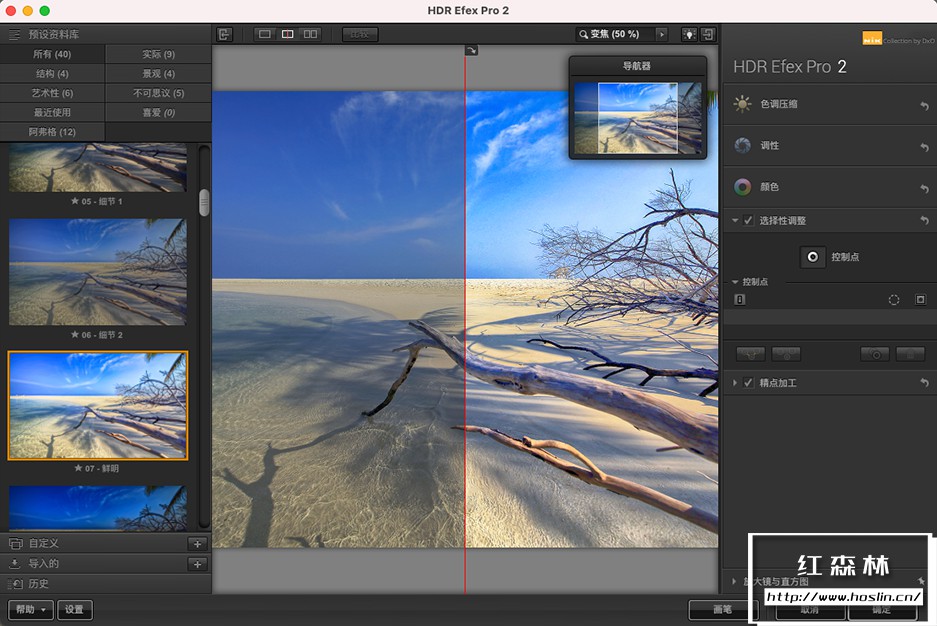Image resolution: width=937 pixels, height=626 pixels.
Task: Switch to single image view mode
Action: click(264, 34)
